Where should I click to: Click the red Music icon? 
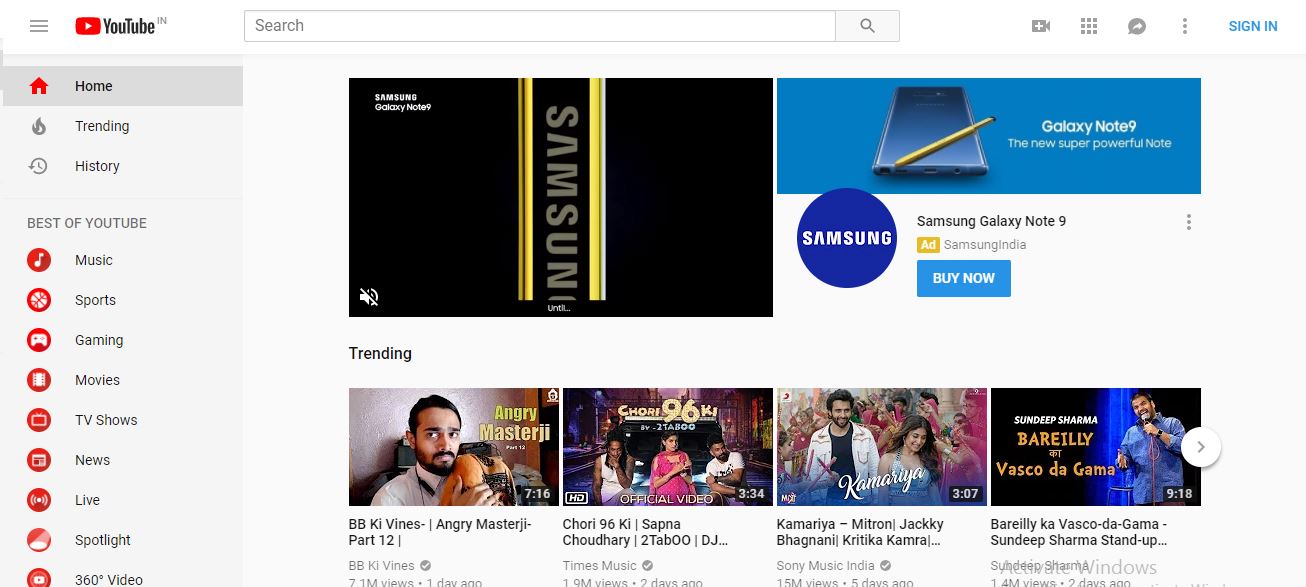[x=39, y=260]
